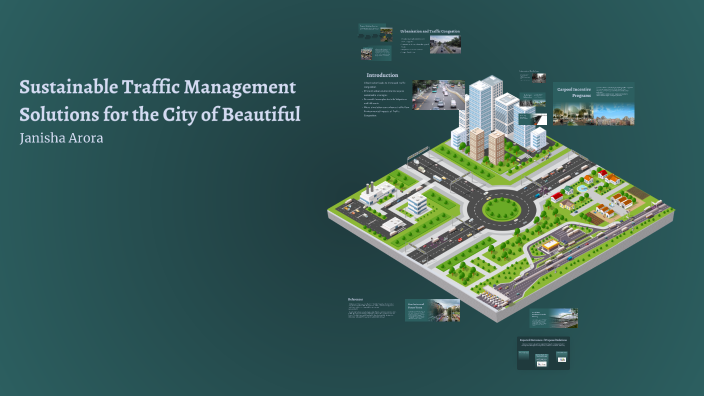Open the street photo slide beside References
704x396 pixels.
(432, 310)
